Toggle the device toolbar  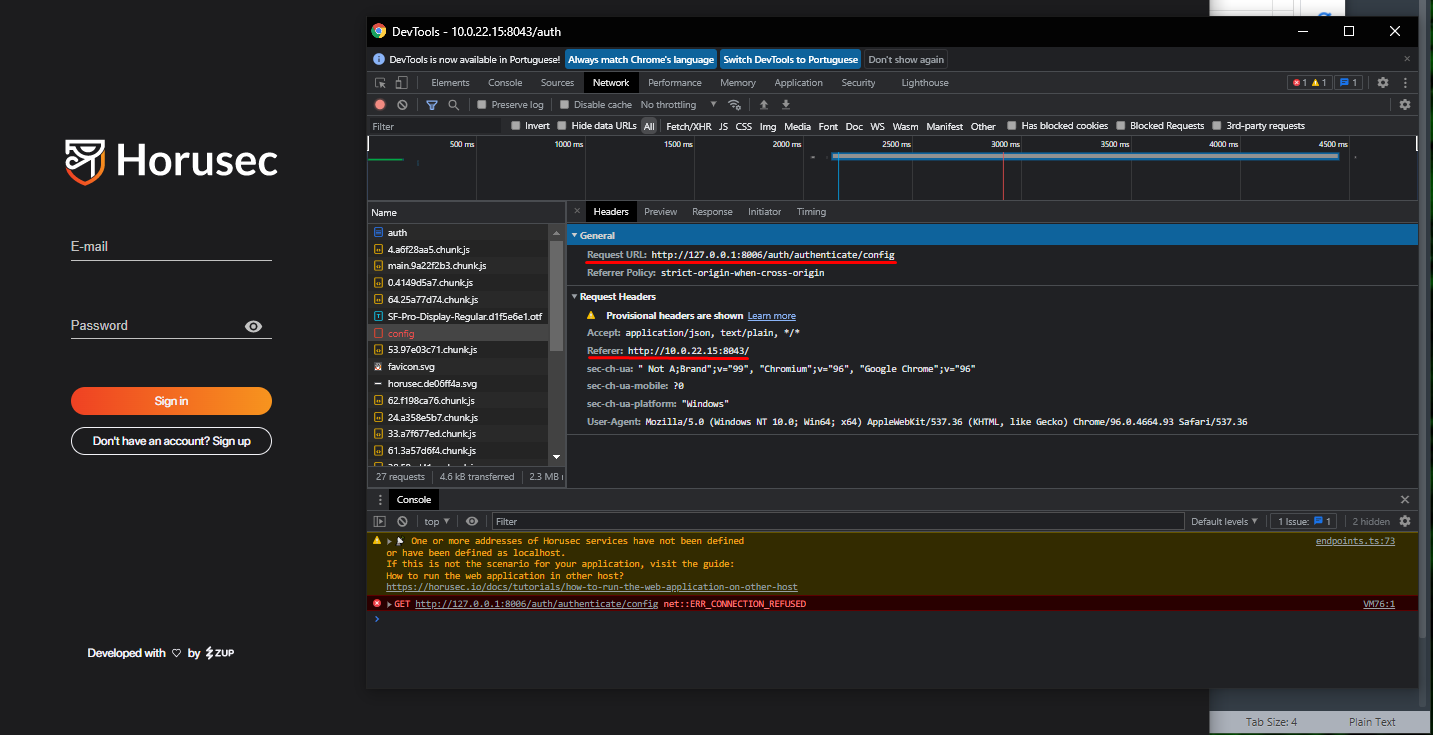(400, 82)
